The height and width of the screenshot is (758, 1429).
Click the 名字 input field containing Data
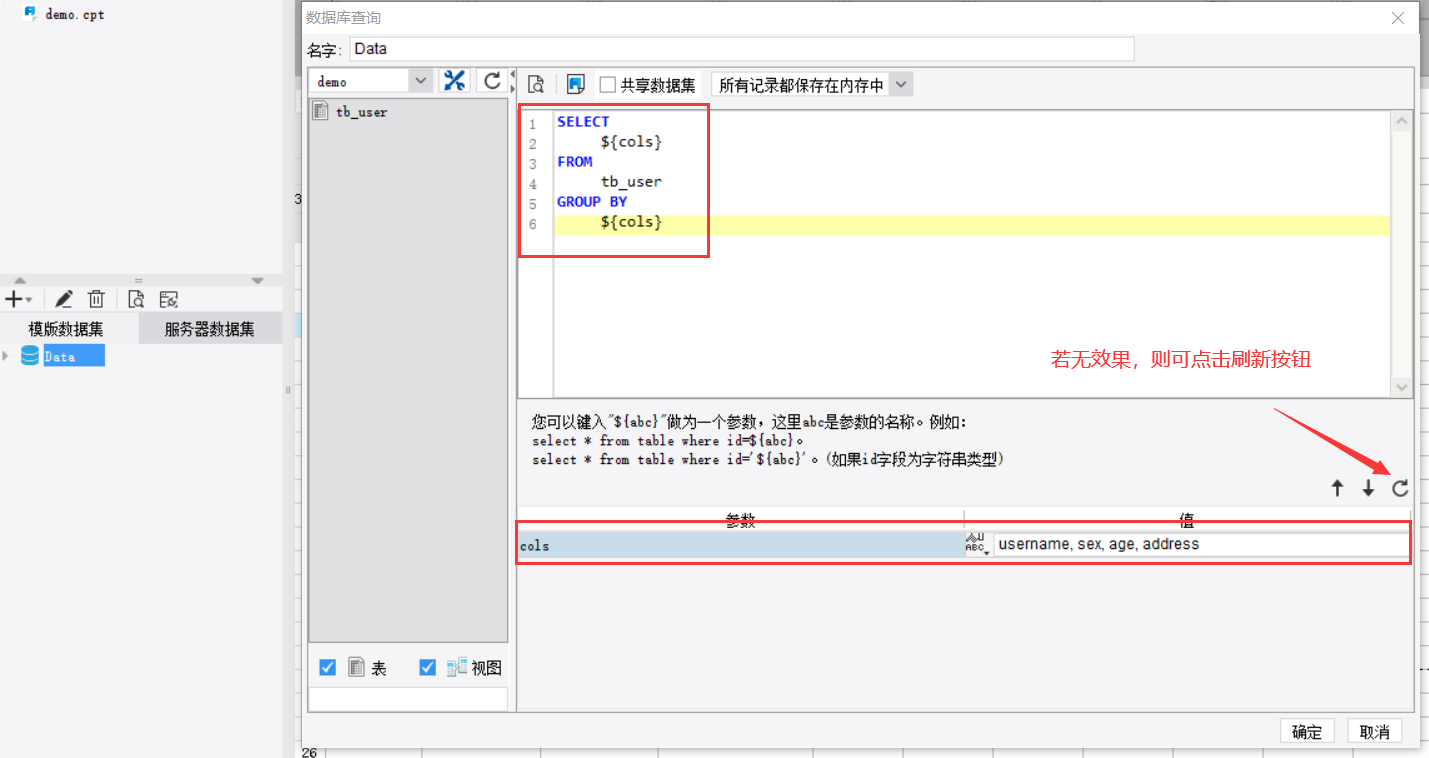click(x=742, y=49)
